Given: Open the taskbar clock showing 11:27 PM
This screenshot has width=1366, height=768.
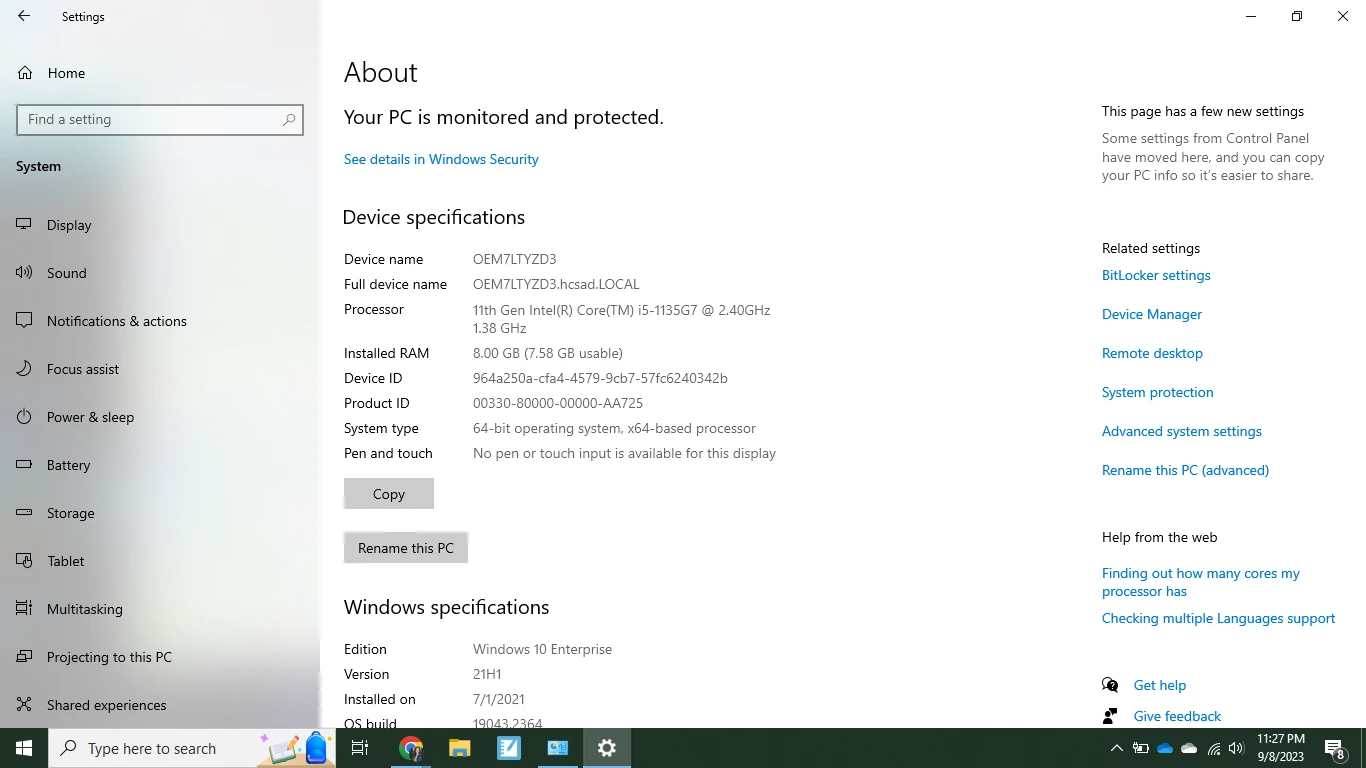Looking at the screenshot, I should click(1281, 748).
